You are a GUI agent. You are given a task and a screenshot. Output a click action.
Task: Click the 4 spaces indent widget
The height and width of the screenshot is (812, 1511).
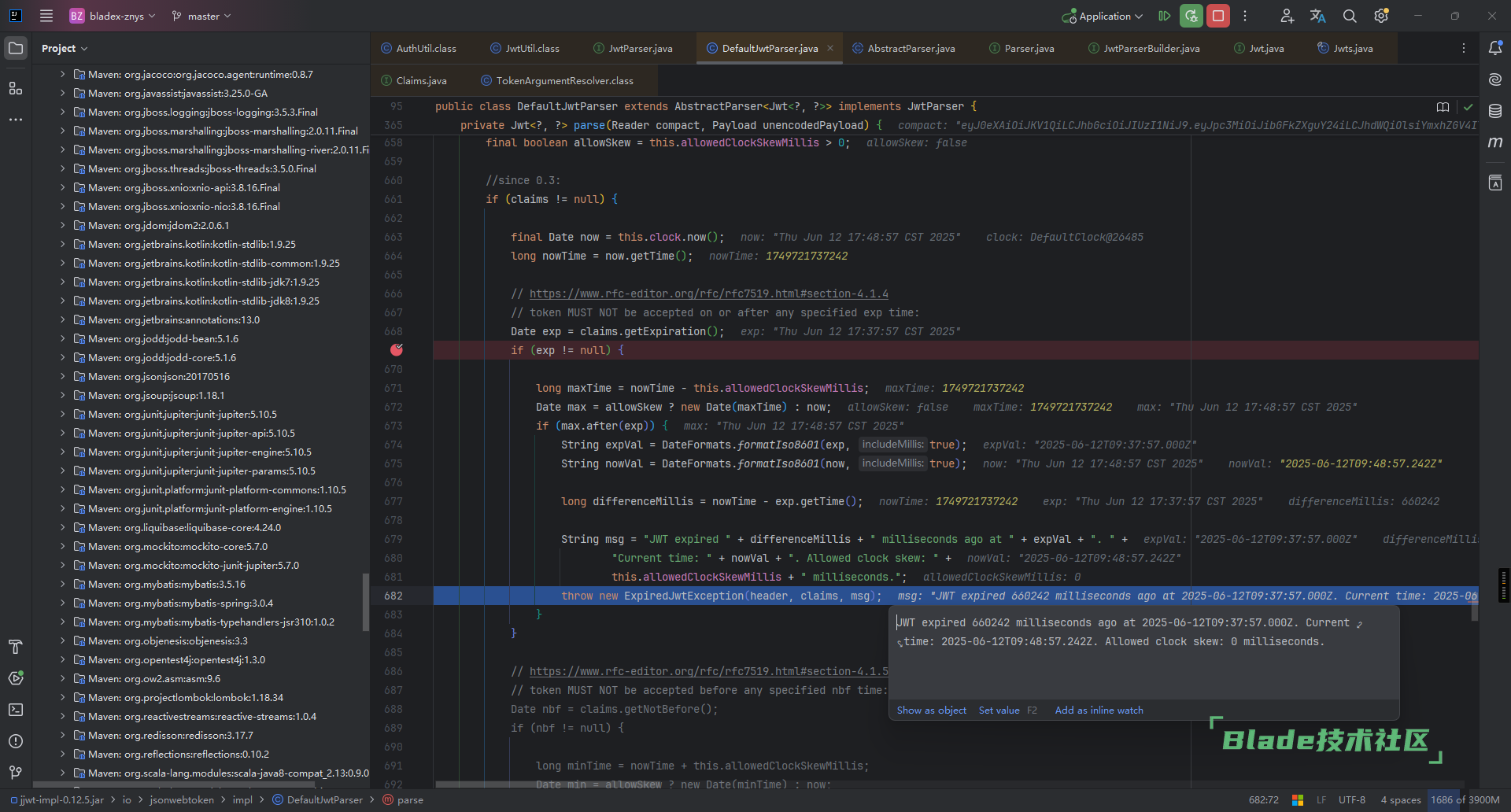pyautogui.click(x=1400, y=799)
